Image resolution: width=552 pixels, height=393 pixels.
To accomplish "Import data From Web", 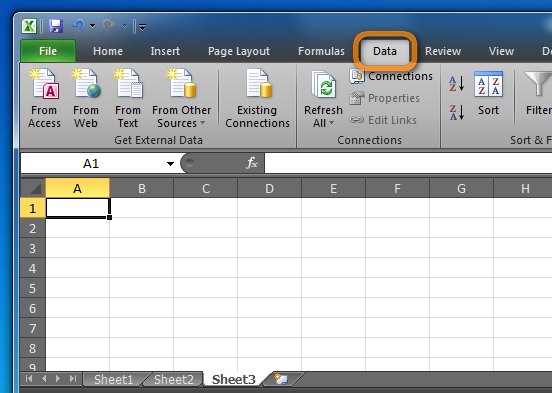I will [x=86, y=99].
